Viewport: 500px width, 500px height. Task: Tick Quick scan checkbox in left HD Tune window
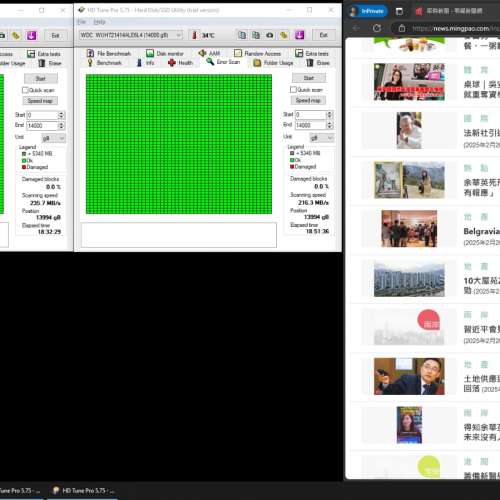[x=25, y=90]
